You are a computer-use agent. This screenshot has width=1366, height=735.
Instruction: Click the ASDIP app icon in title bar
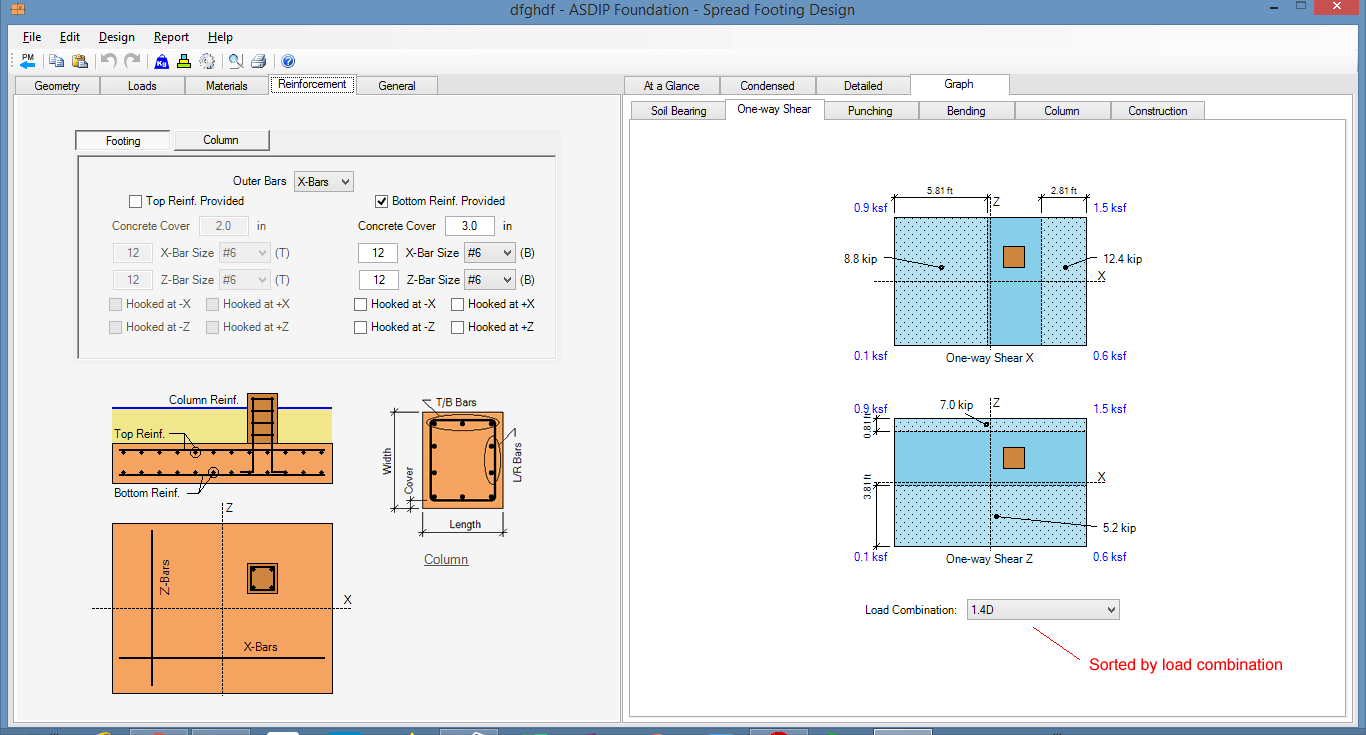pos(17,10)
